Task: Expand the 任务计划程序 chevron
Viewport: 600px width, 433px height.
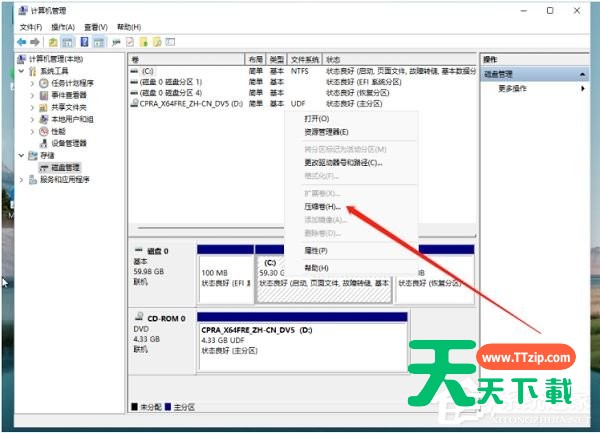Action: pyautogui.click(x=32, y=83)
